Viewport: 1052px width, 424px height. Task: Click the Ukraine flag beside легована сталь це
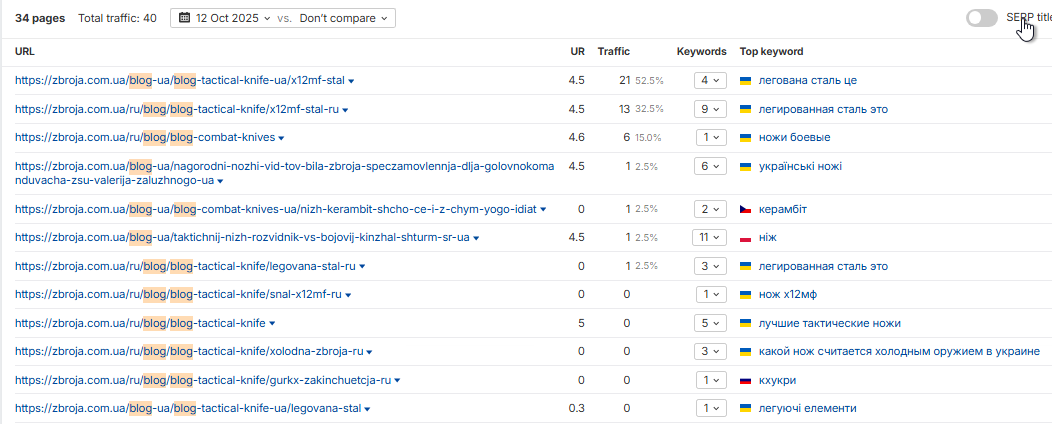click(x=745, y=81)
